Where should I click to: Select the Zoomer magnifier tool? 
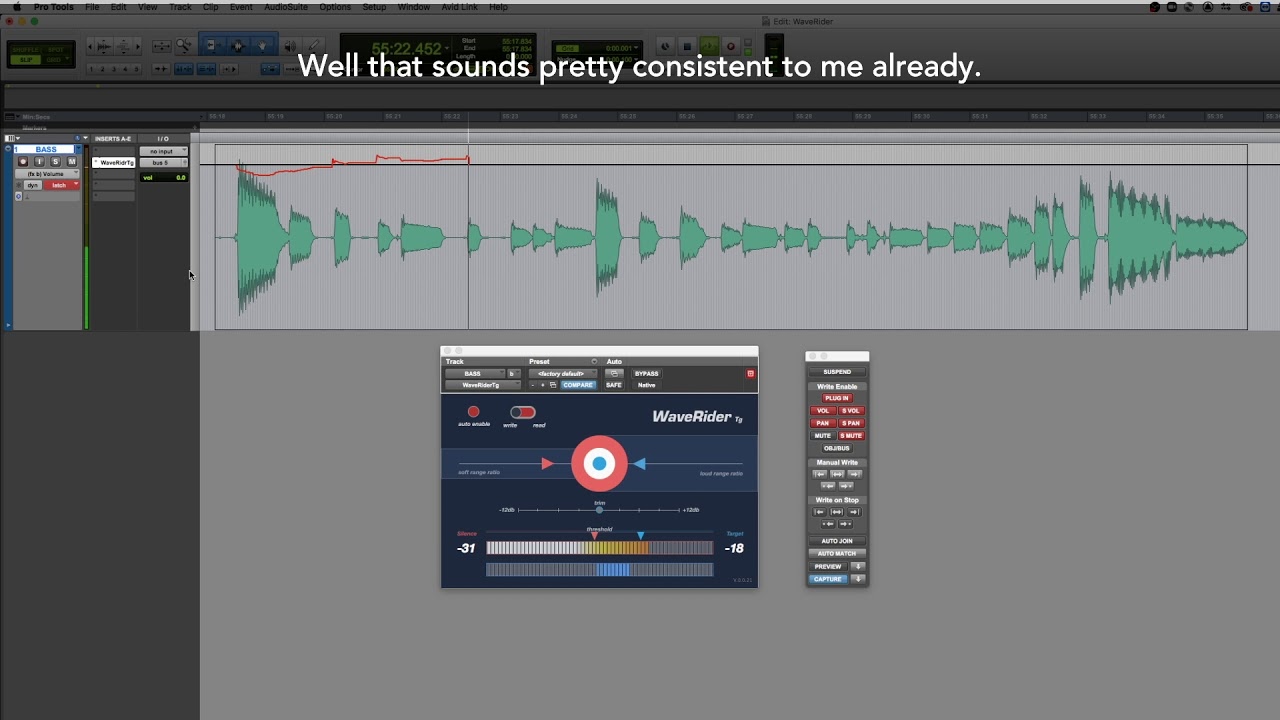(185, 46)
